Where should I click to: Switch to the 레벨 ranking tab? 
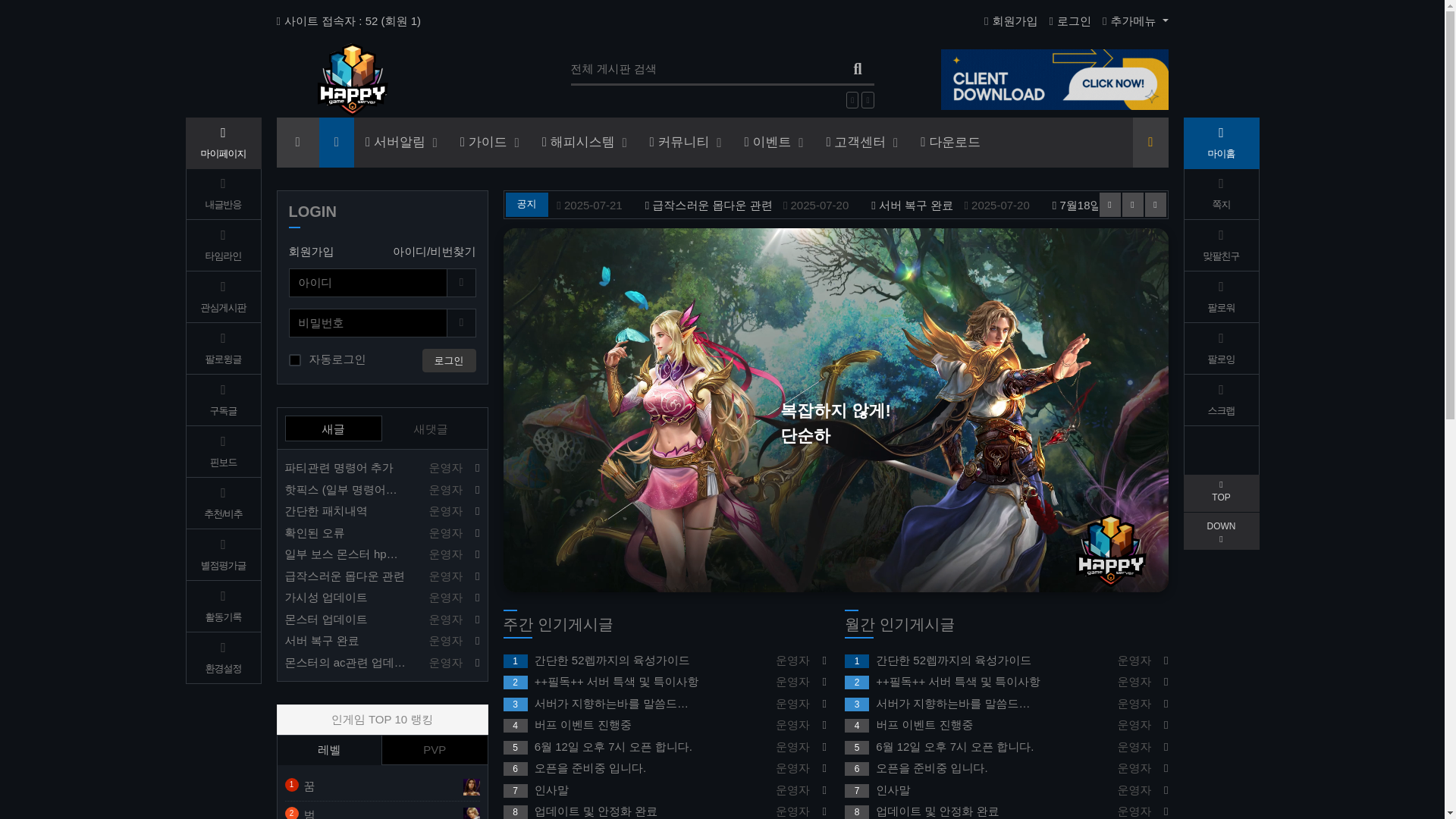329,750
